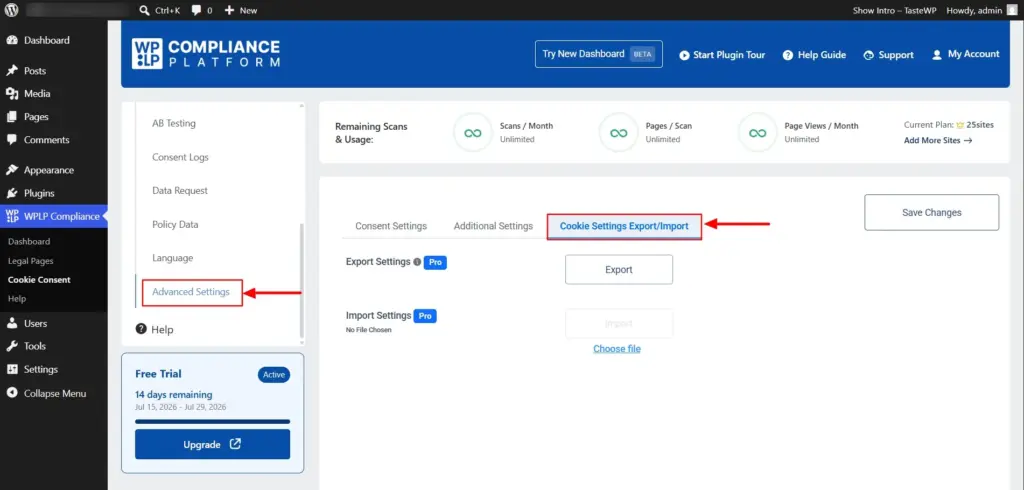Click the Start Plugin Tour play icon
1024x490 pixels.
[x=684, y=56]
